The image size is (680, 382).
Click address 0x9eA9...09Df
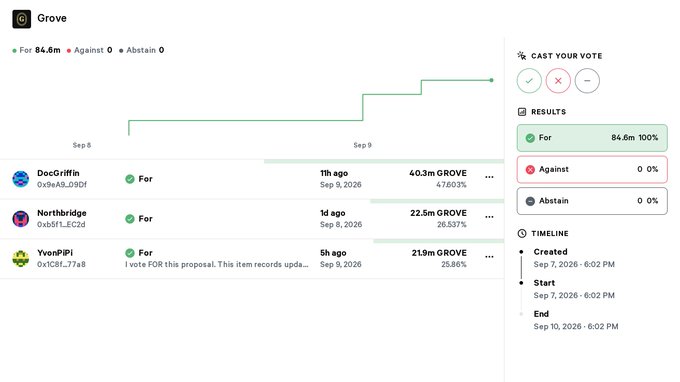point(62,185)
